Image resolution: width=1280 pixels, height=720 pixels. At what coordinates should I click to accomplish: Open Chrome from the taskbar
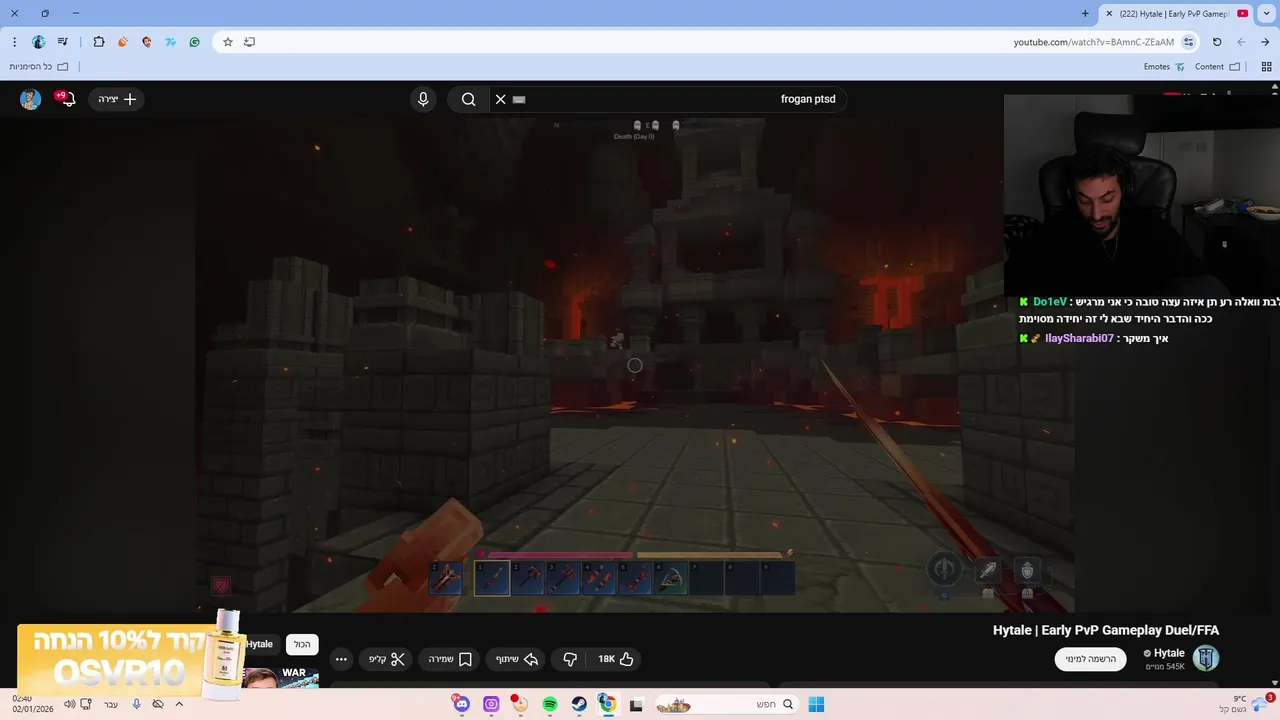coord(607,704)
